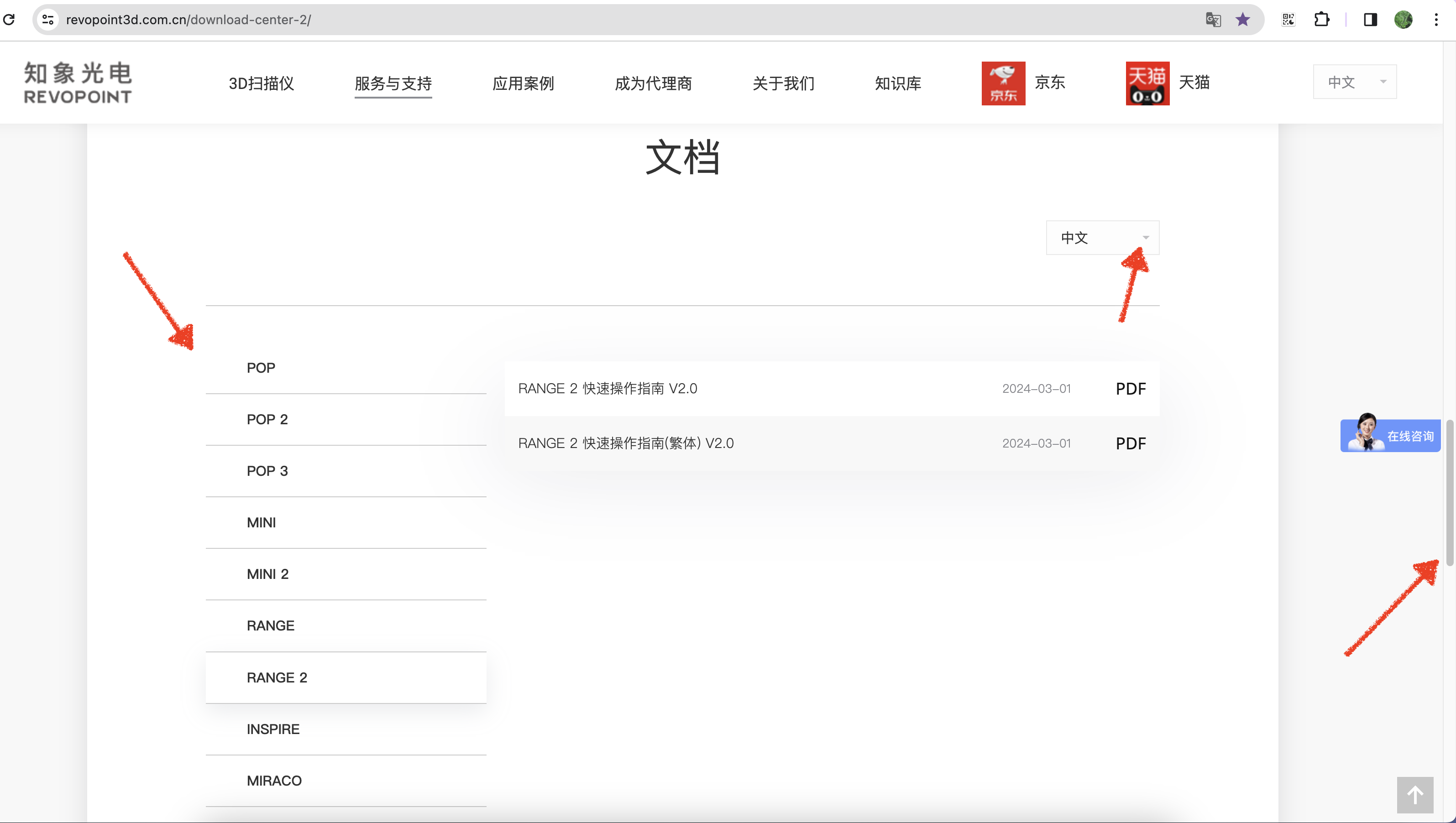The width and height of the screenshot is (1456, 823).
Task: Click the bookmark star icon
Action: pyautogui.click(x=1242, y=20)
